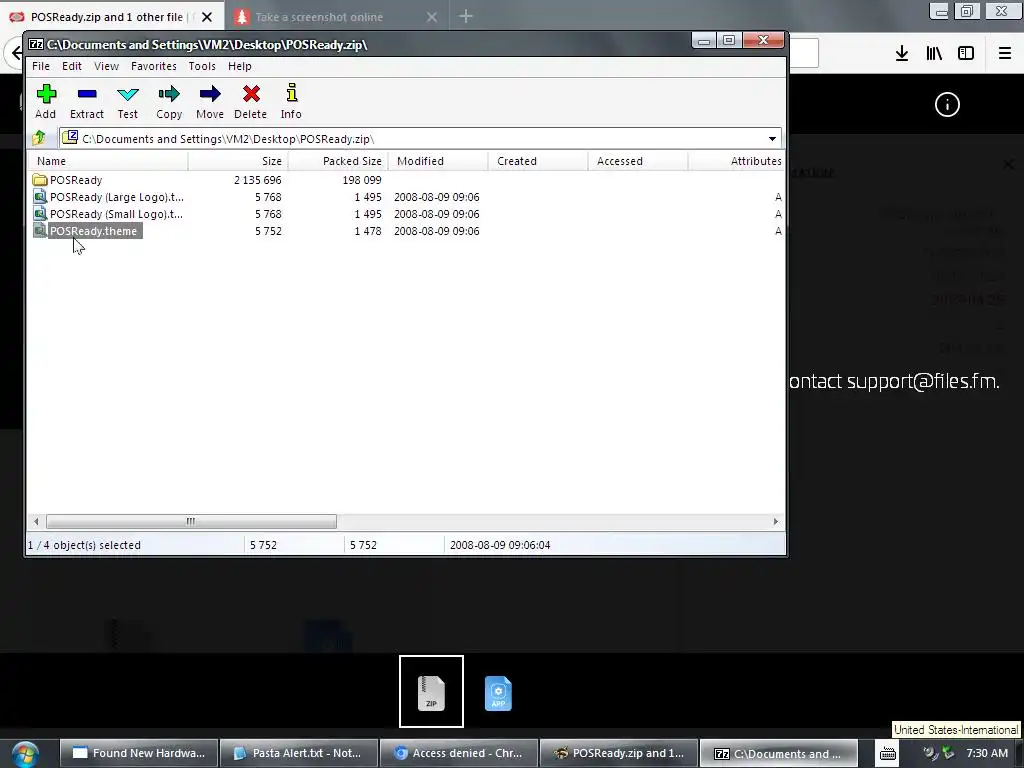This screenshot has height=768, width=1024.
Task: Click the info circle icon on files.fm page
Action: point(947,104)
